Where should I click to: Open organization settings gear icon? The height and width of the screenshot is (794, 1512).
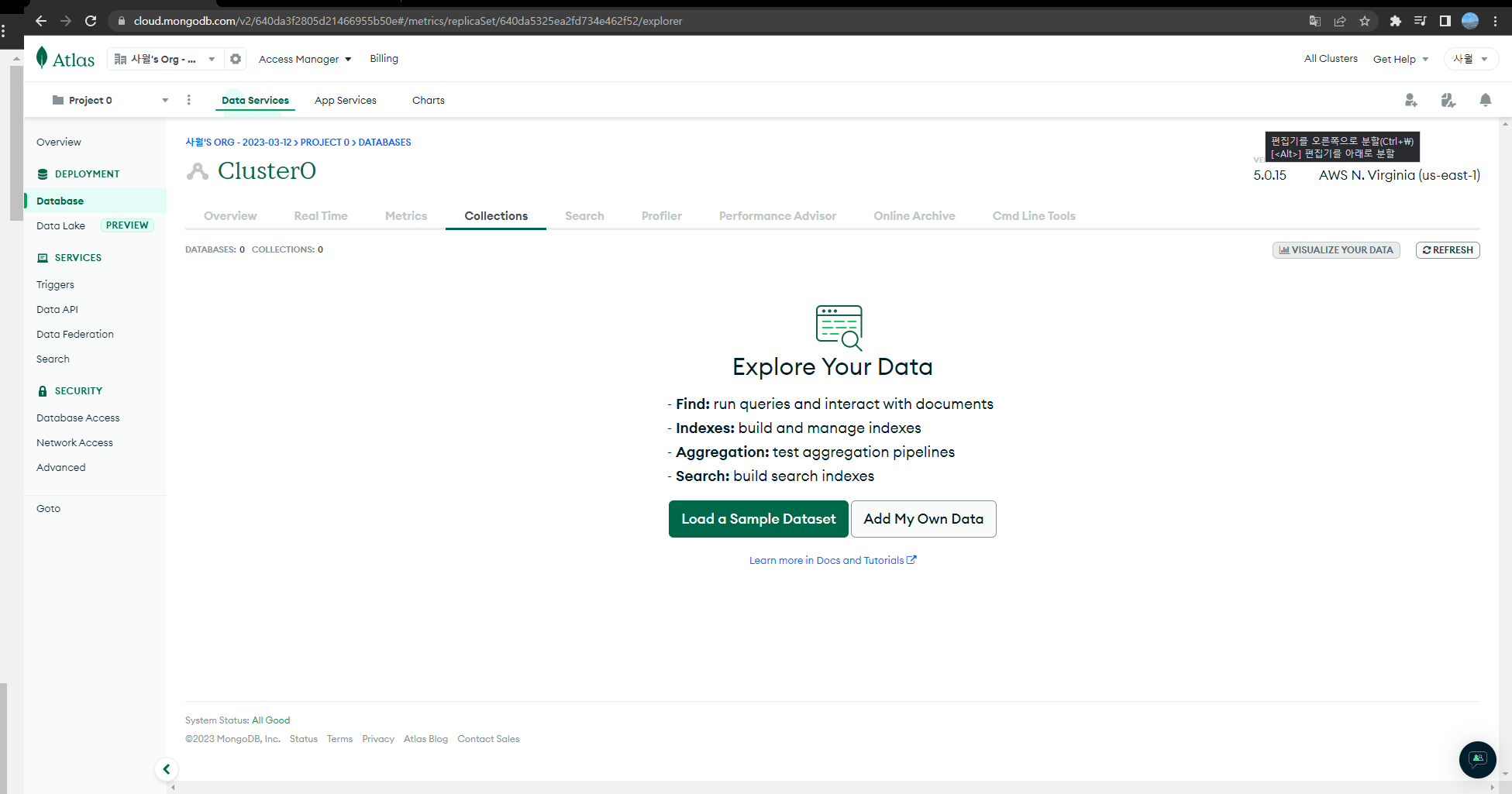(236, 59)
